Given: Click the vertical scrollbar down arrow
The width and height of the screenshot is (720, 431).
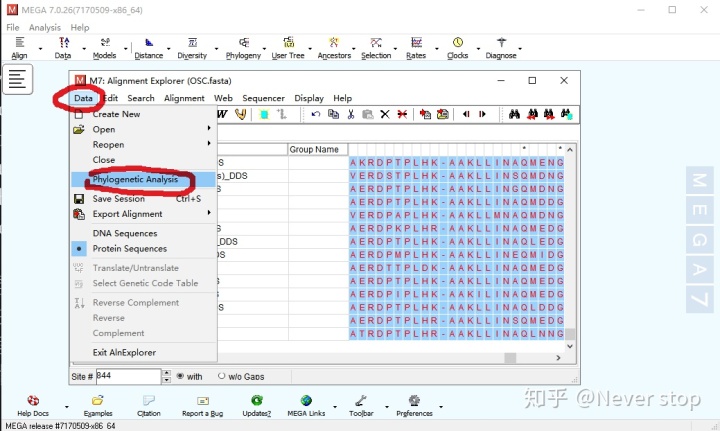Looking at the screenshot, I should tap(570, 347).
